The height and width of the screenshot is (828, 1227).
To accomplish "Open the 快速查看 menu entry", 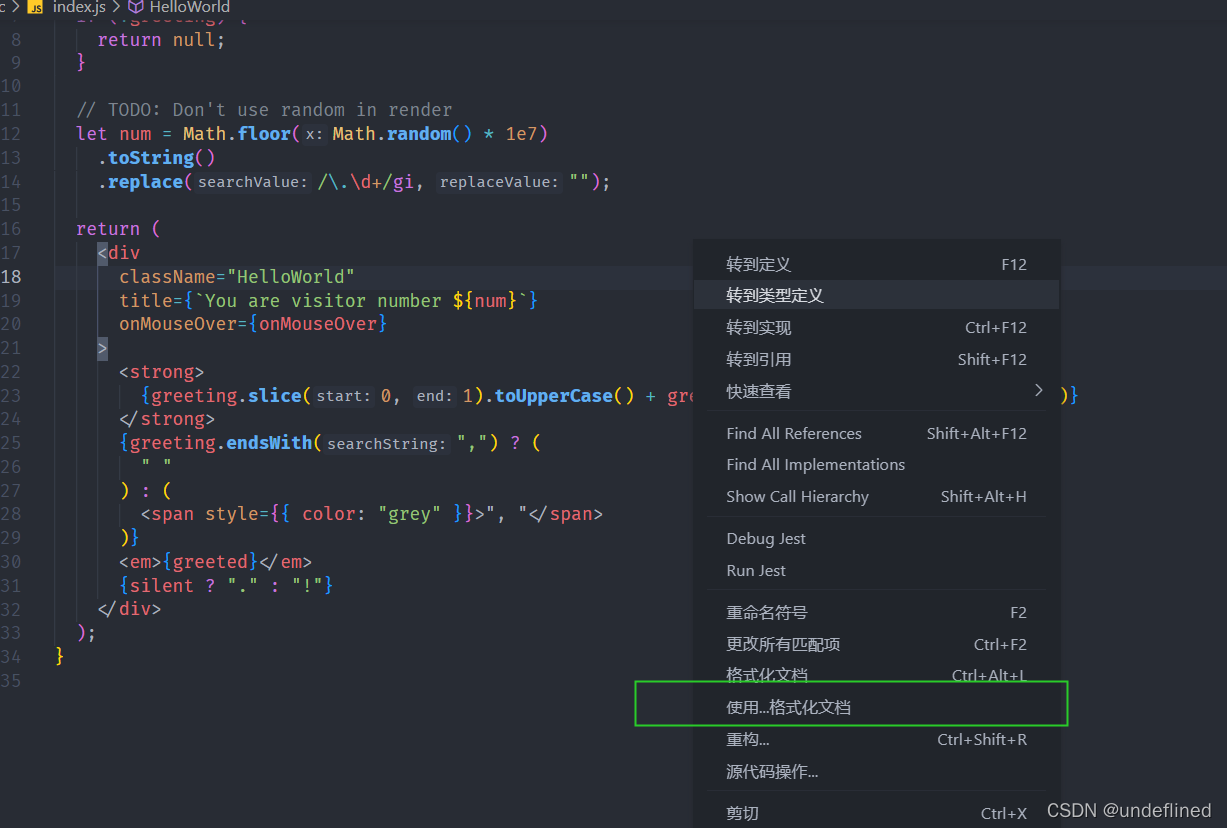I will click(x=876, y=391).
